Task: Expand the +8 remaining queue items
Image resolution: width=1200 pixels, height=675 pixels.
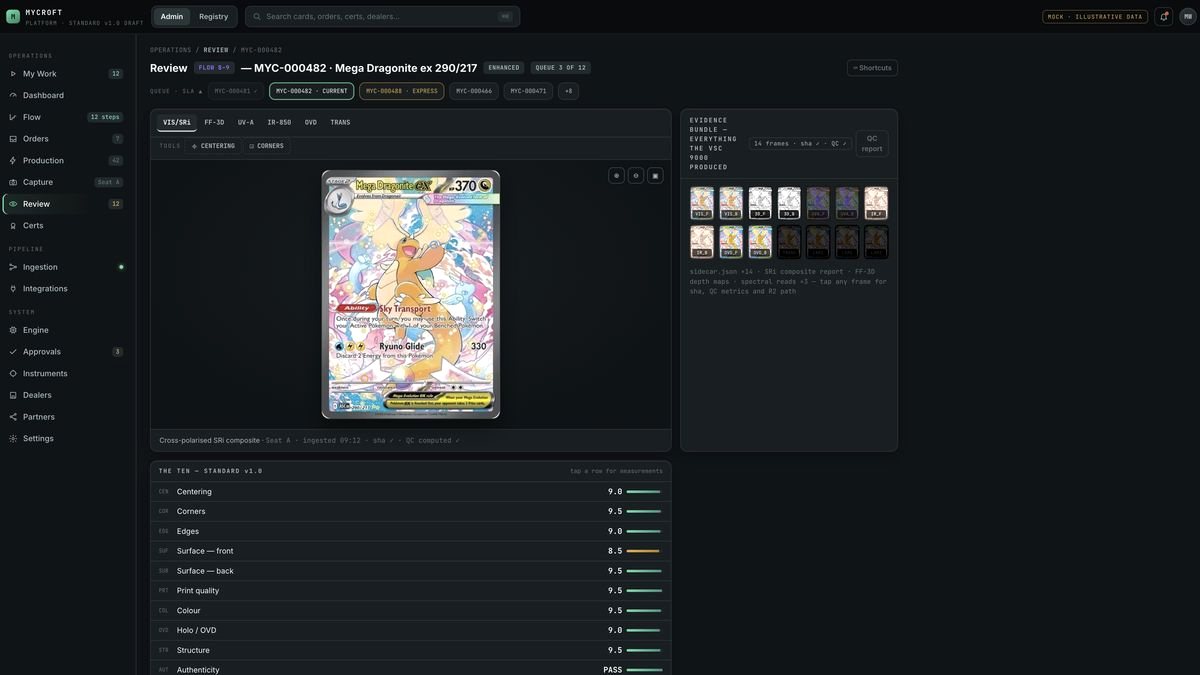Action: pos(568,91)
